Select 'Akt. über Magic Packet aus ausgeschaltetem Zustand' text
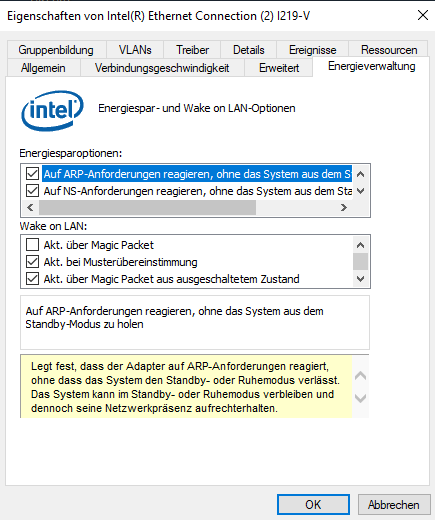 tap(171, 279)
